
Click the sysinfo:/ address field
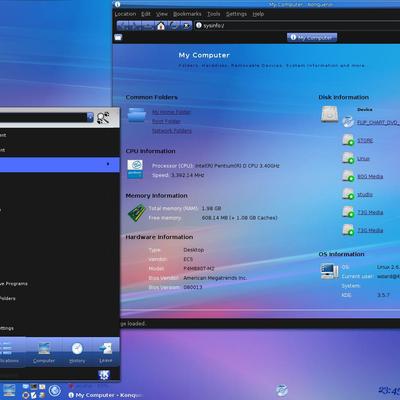pos(297,26)
